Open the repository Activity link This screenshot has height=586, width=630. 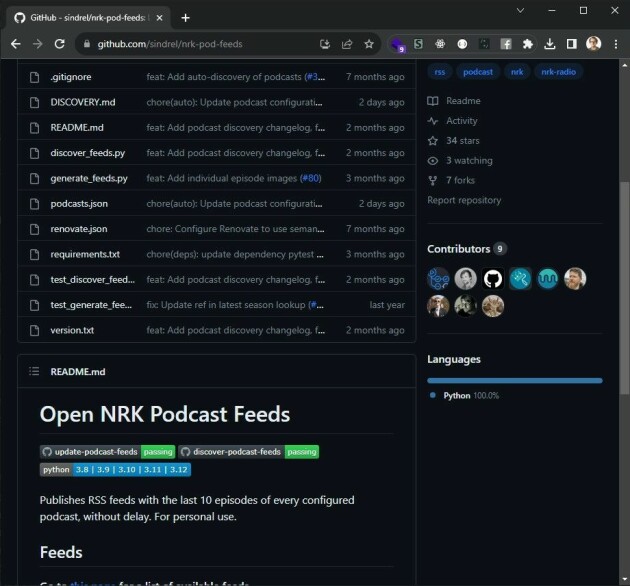pos(453,121)
